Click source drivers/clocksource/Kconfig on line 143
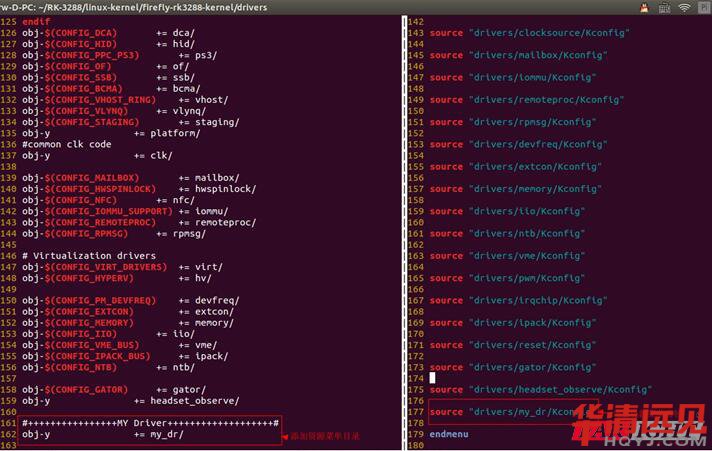Image resolution: width=712 pixels, height=451 pixels. (x=529, y=33)
